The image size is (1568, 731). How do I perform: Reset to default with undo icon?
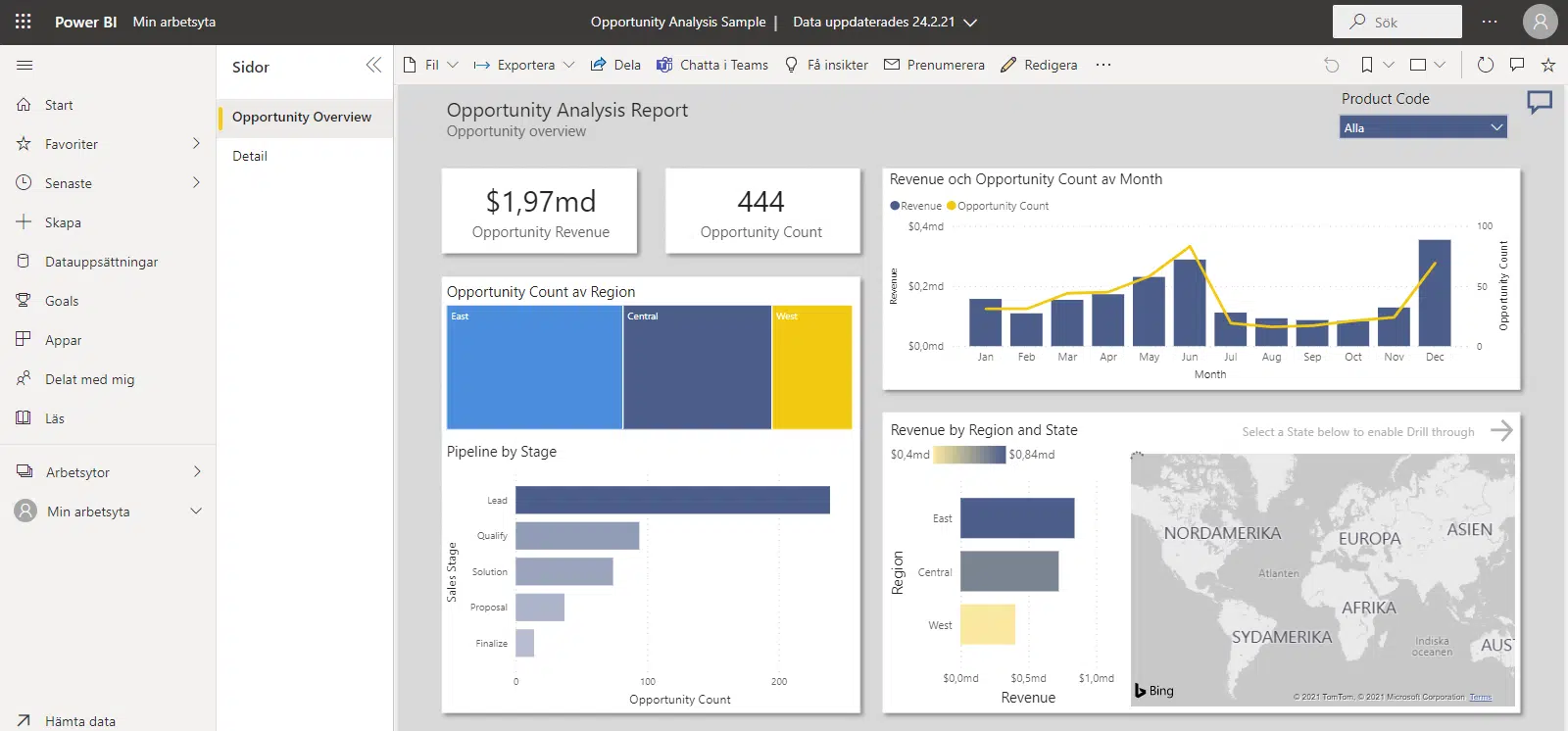click(x=1331, y=65)
